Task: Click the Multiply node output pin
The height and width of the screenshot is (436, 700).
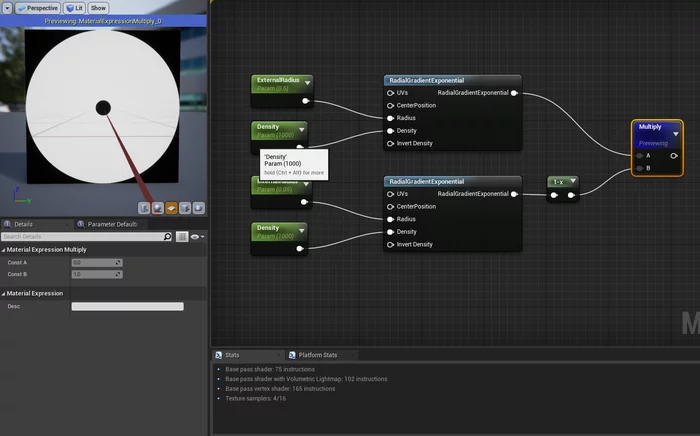Action: pos(674,156)
